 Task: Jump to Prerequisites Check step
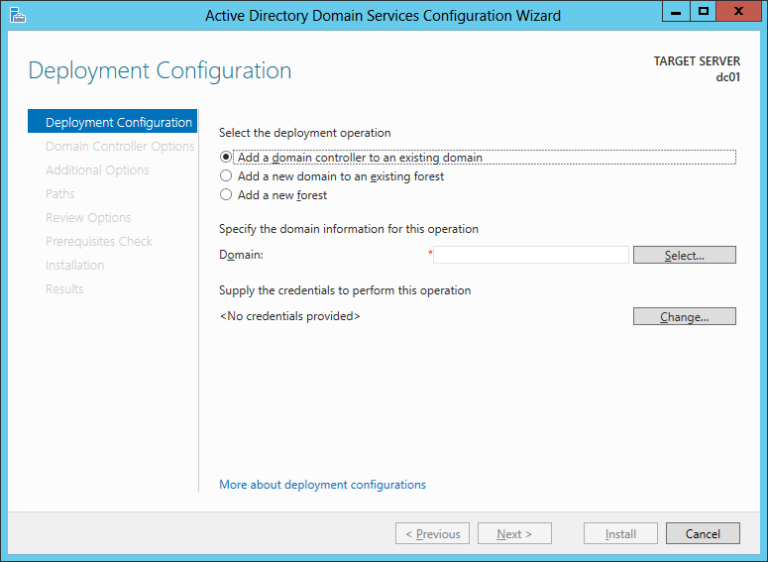point(99,241)
